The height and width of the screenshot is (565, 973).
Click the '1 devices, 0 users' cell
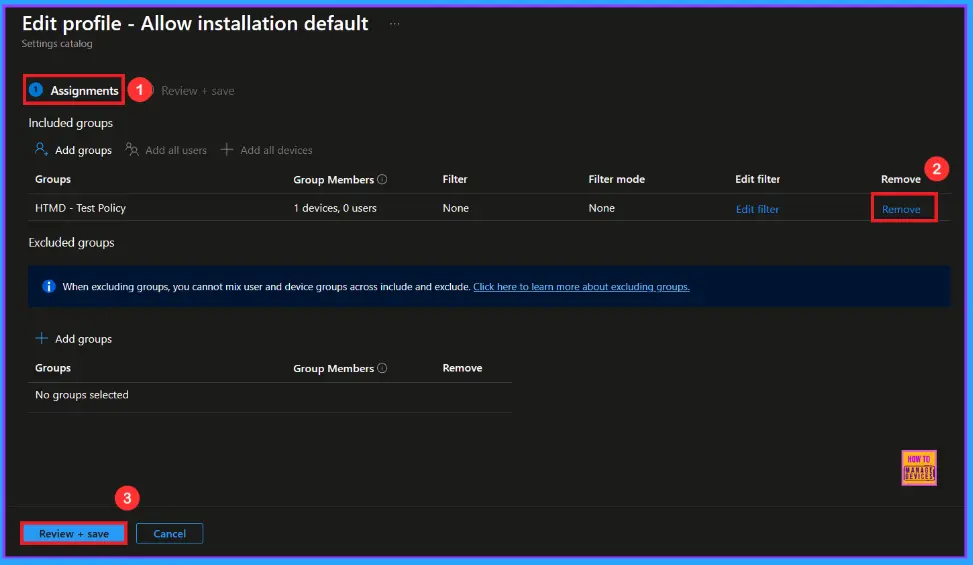(334, 208)
